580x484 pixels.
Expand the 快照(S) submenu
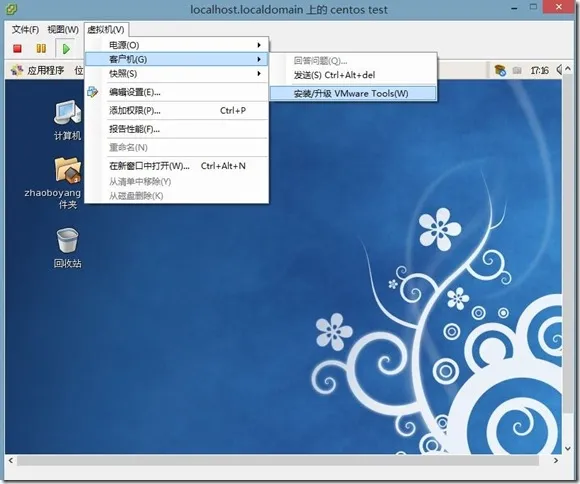[x=176, y=74]
